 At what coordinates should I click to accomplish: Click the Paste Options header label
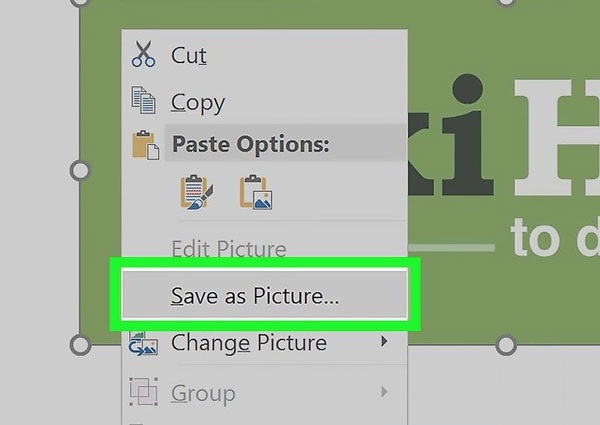(x=250, y=144)
